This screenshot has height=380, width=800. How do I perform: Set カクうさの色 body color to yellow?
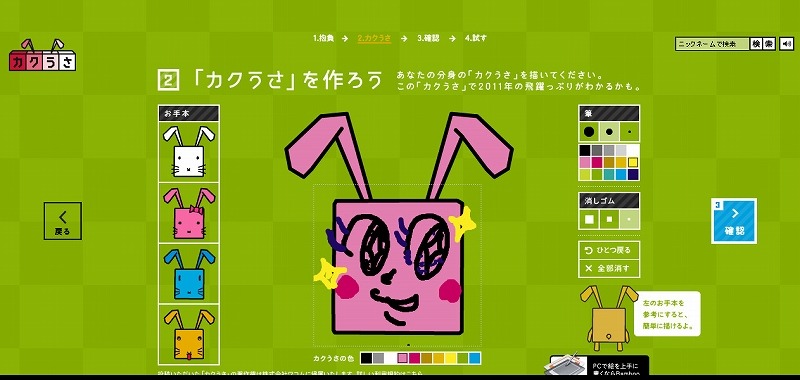click(x=451, y=358)
